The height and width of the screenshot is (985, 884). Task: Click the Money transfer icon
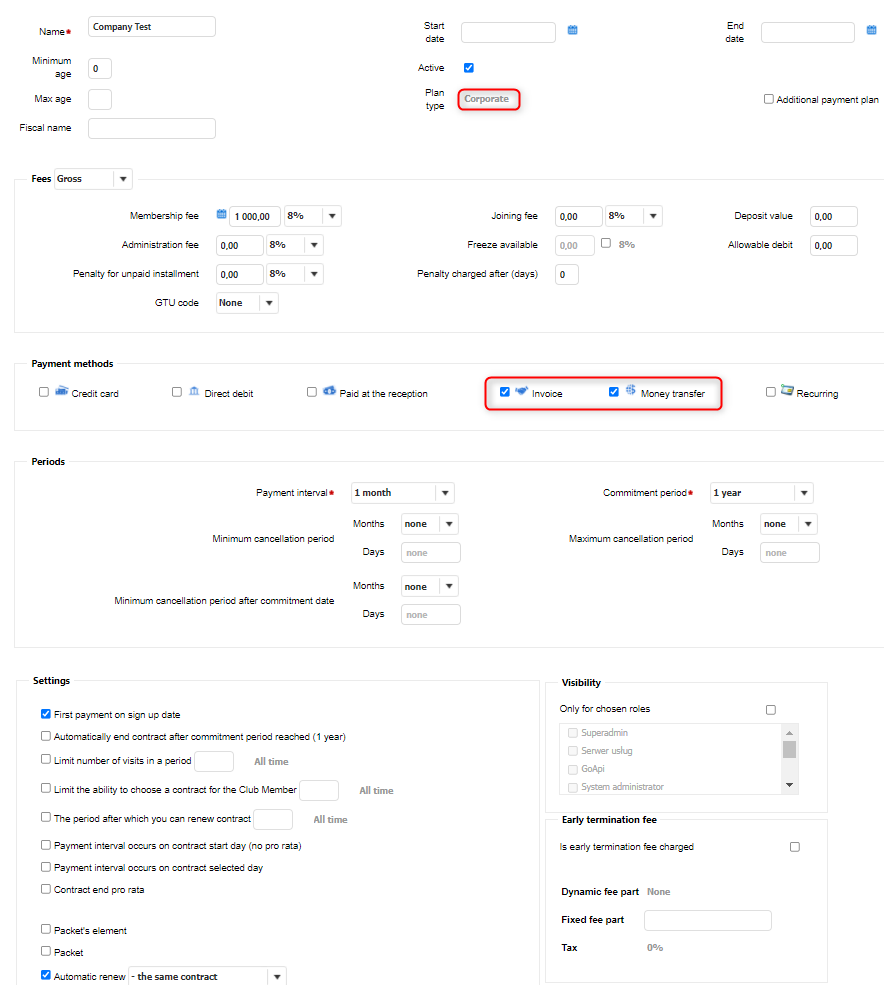coord(631,390)
